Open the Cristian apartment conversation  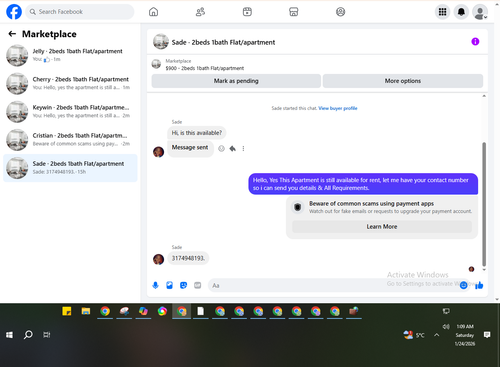70,140
